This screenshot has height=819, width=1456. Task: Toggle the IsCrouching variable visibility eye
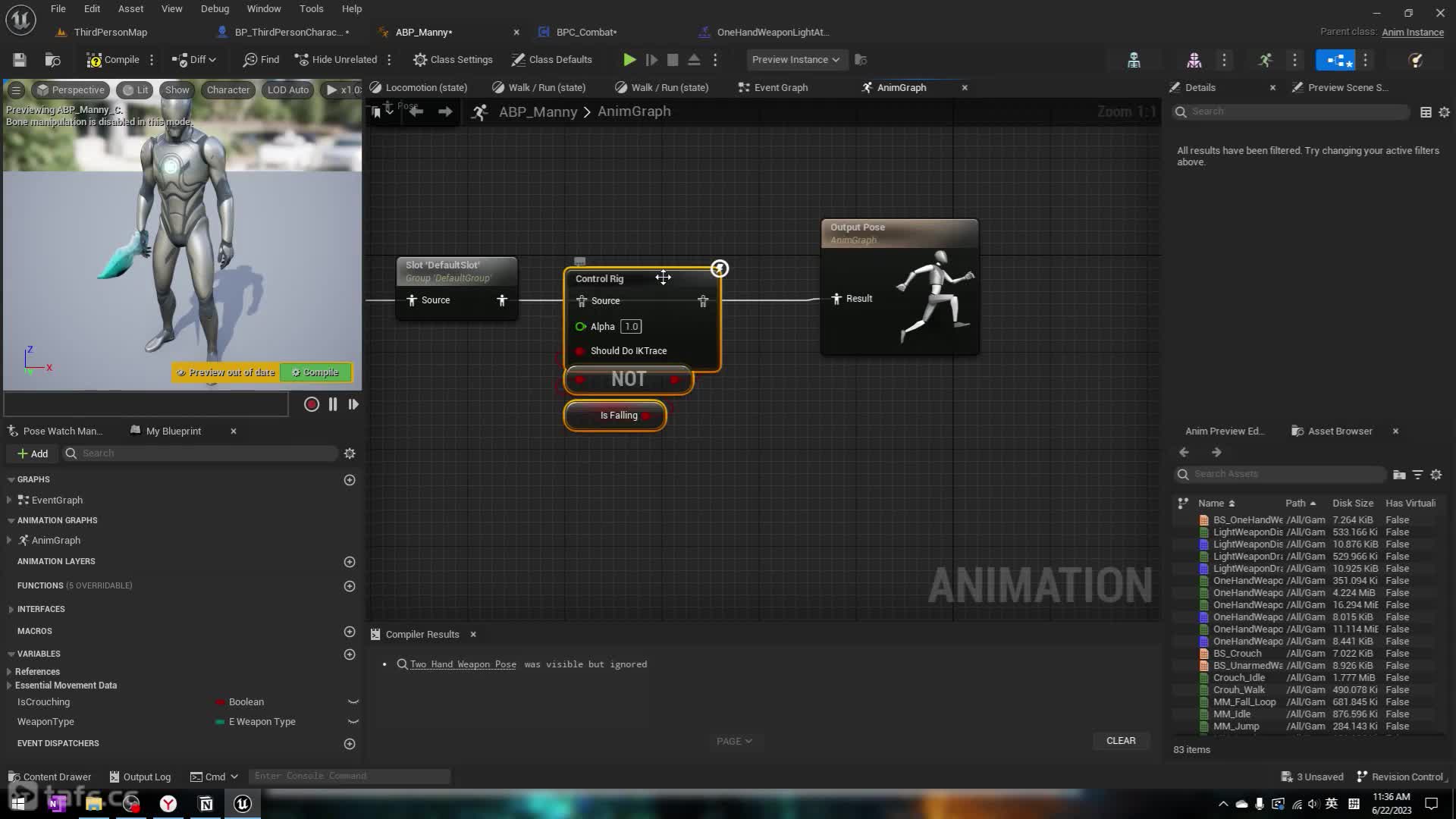pos(353,702)
